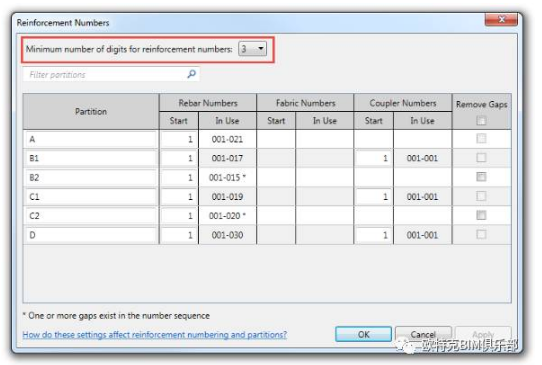Click Start subheader under Rebar Numbers
This screenshot has height=365, width=542.
coord(179,121)
